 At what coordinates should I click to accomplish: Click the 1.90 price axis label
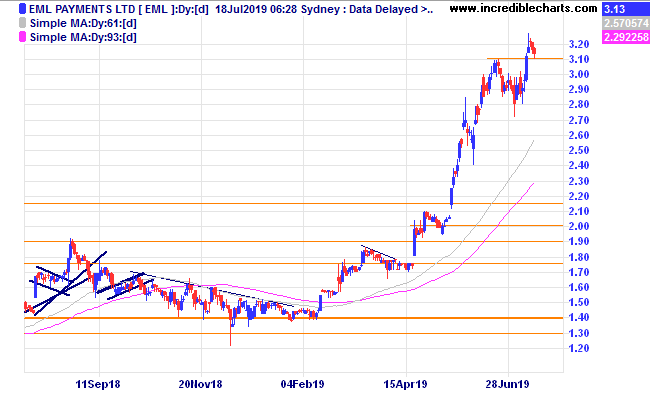[x=579, y=241]
